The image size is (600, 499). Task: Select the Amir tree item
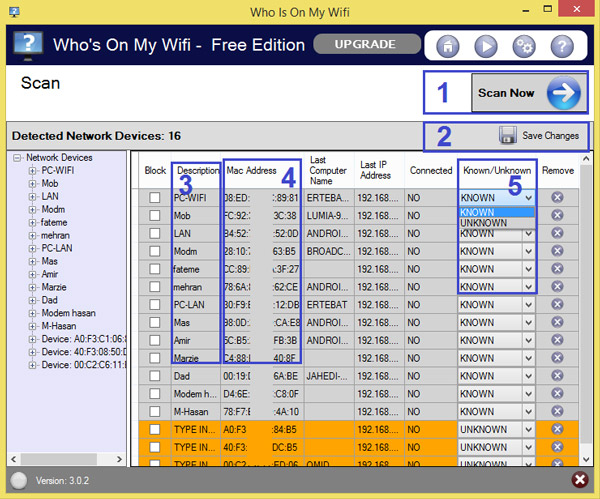(x=49, y=274)
